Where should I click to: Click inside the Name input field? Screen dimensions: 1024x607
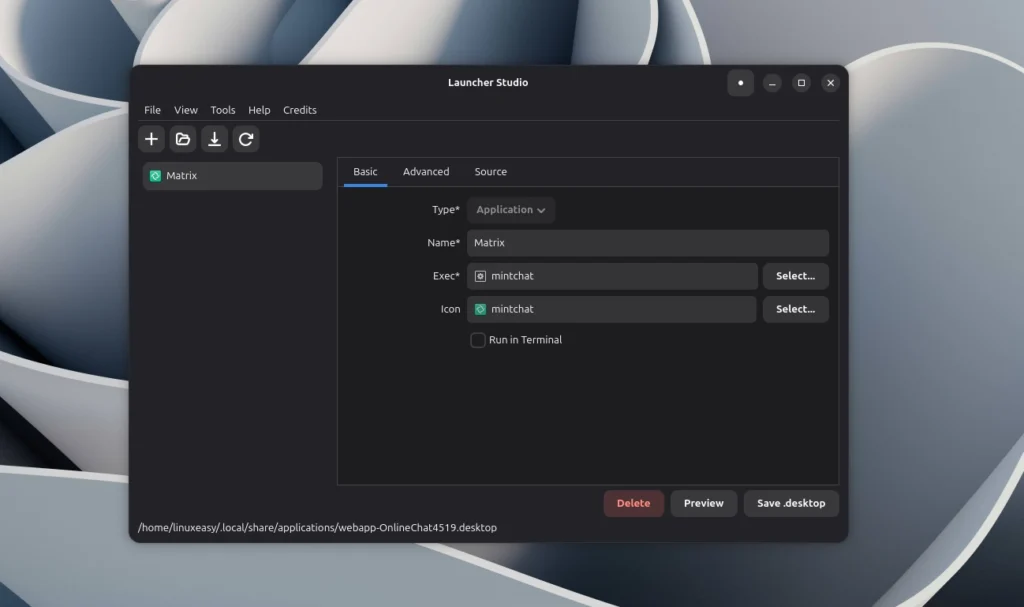pyautogui.click(x=646, y=242)
